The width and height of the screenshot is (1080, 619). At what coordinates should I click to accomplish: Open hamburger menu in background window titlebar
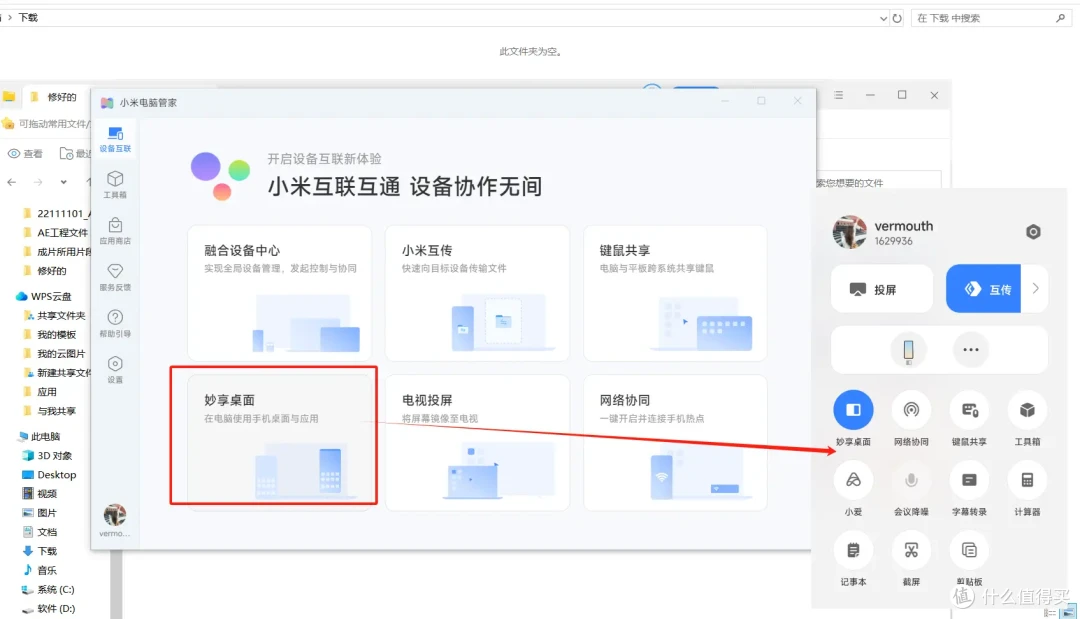(838, 95)
